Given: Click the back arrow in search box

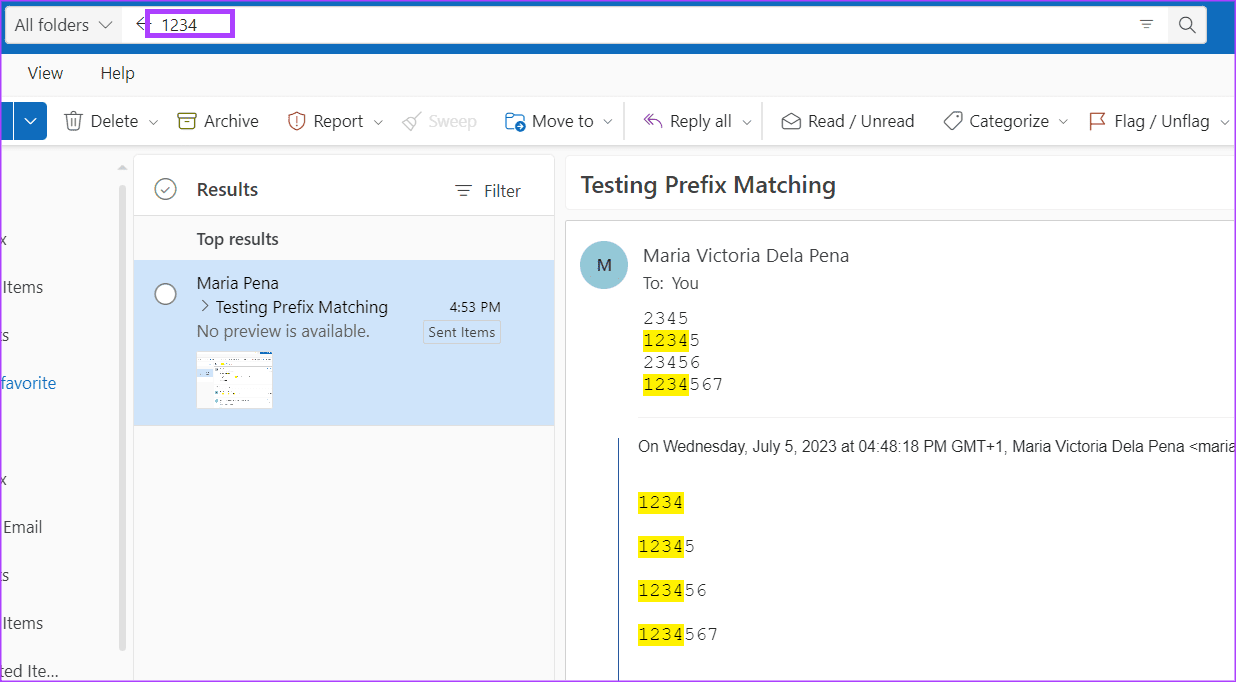Looking at the screenshot, I should coord(141,24).
